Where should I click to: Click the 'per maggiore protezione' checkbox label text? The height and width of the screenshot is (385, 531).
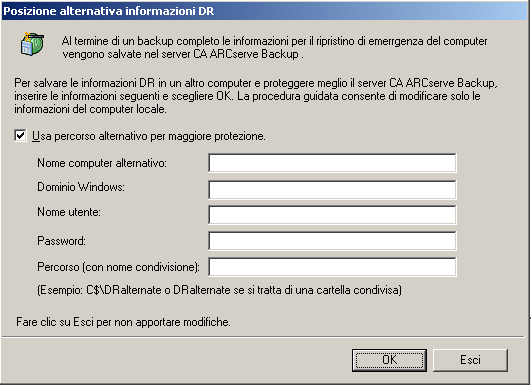coord(149,136)
